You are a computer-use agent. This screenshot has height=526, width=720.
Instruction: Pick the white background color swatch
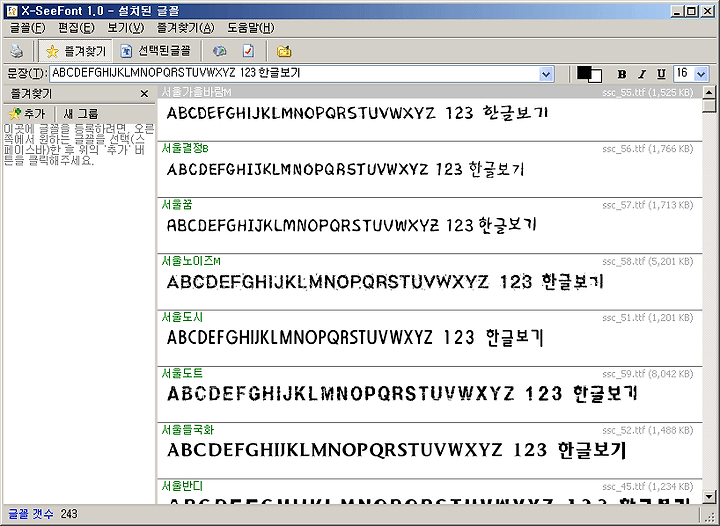[596, 77]
